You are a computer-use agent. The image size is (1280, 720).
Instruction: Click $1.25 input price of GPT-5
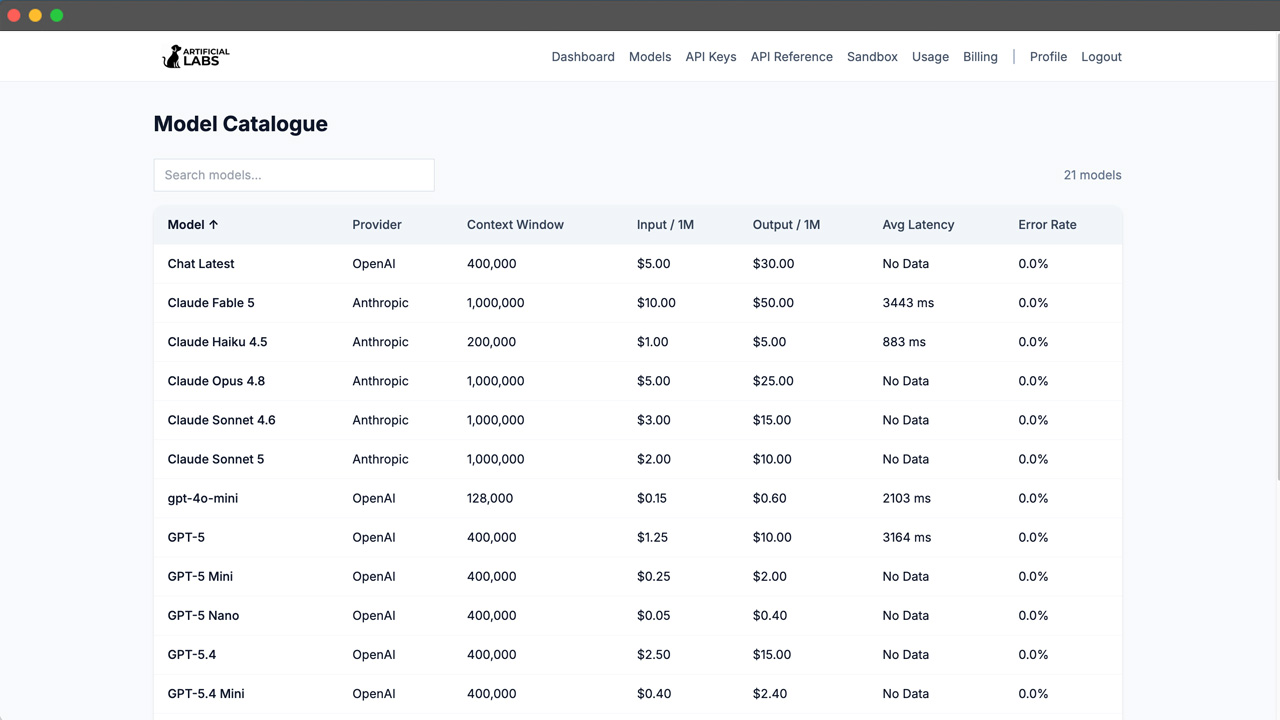coord(652,537)
